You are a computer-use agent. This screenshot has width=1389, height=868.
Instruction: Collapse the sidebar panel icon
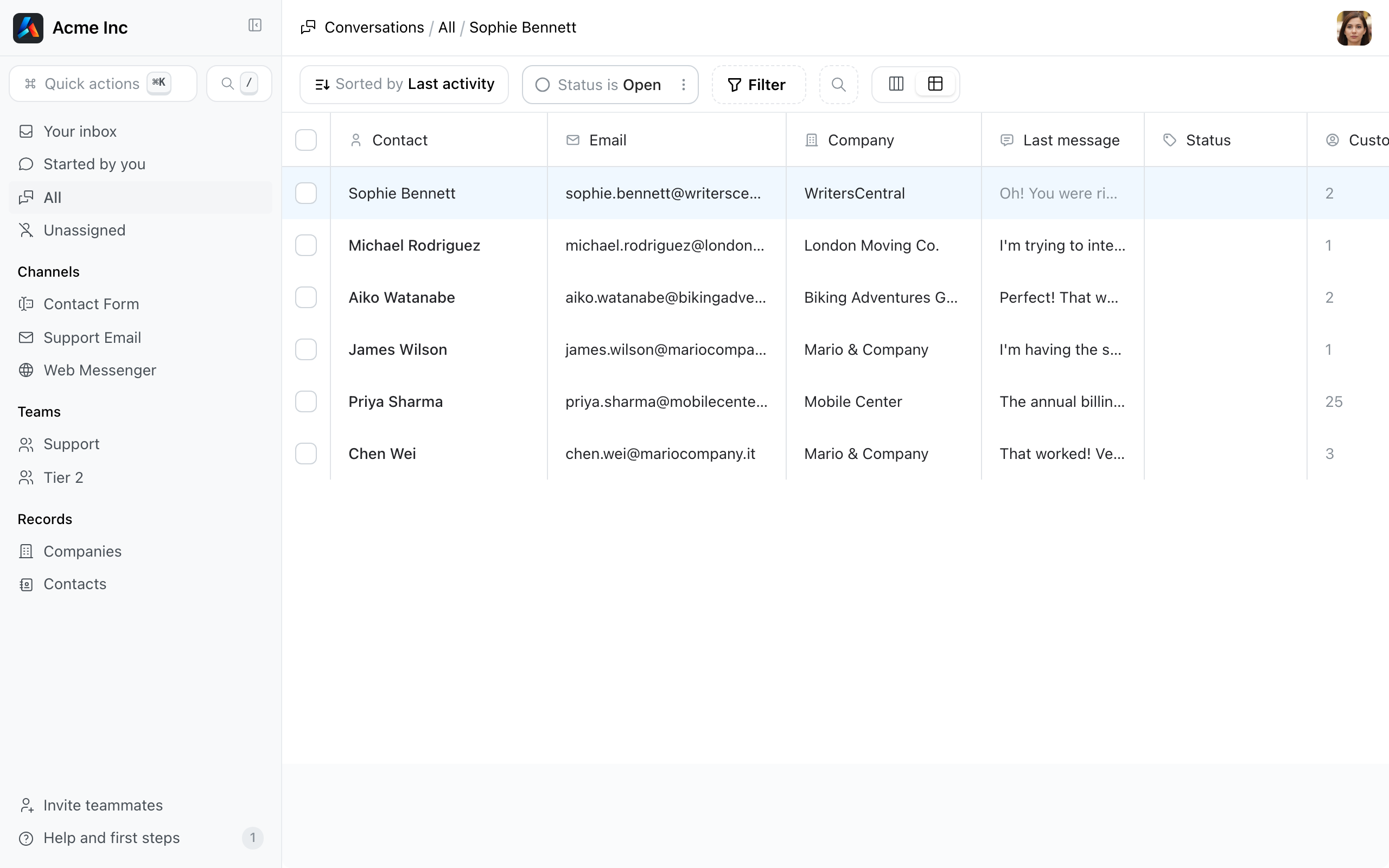tap(255, 25)
